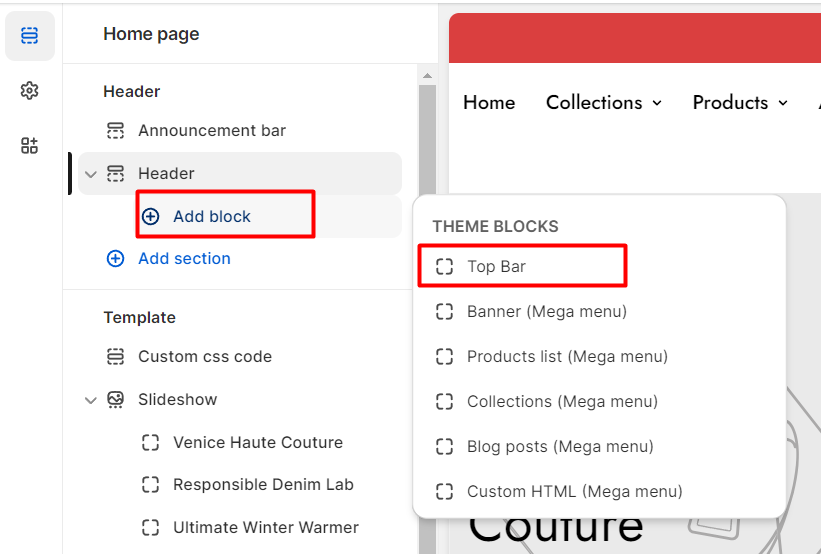Click the Custom css code section icon
Image resolution: width=821 pixels, height=554 pixels.
coord(115,357)
